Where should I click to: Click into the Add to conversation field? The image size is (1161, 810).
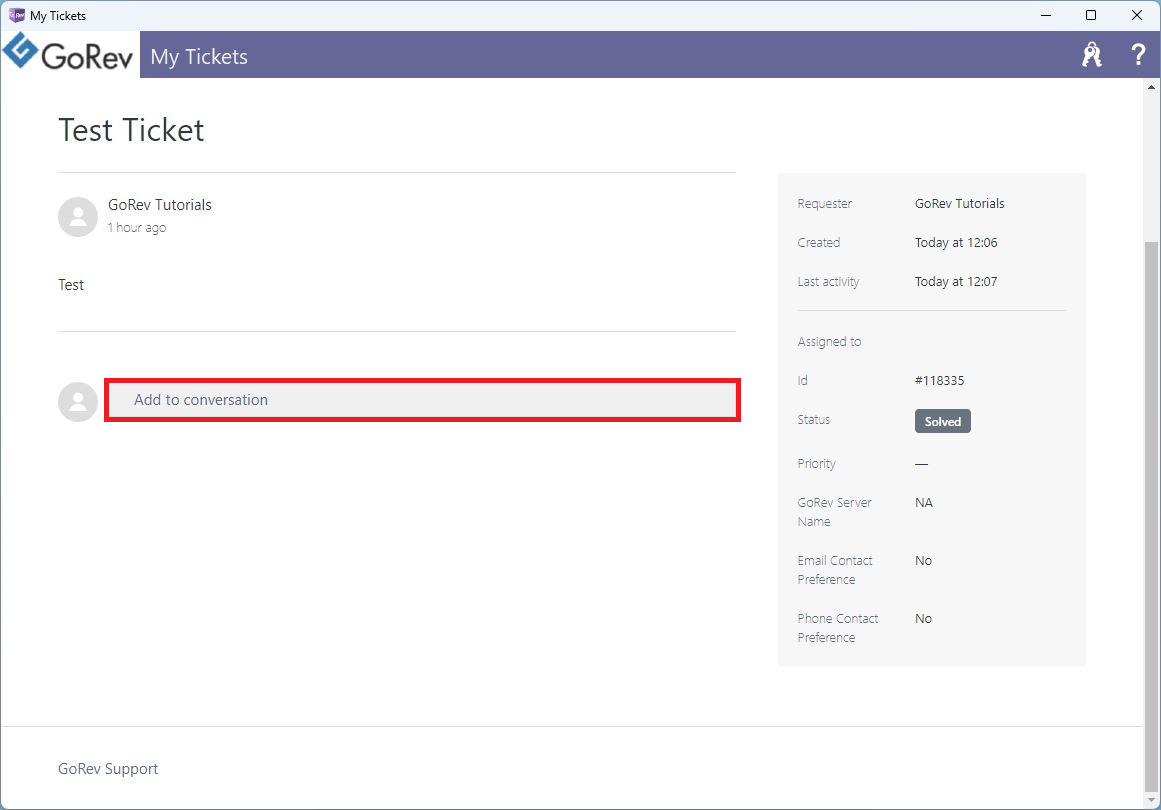(x=422, y=400)
